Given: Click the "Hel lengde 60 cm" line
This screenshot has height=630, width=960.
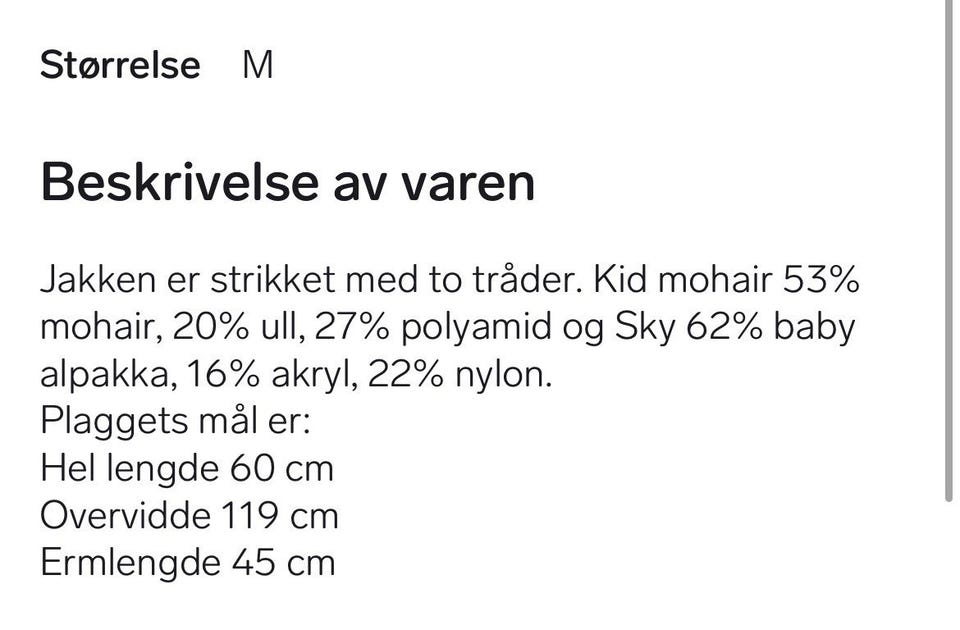Looking at the screenshot, I should [187, 468].
